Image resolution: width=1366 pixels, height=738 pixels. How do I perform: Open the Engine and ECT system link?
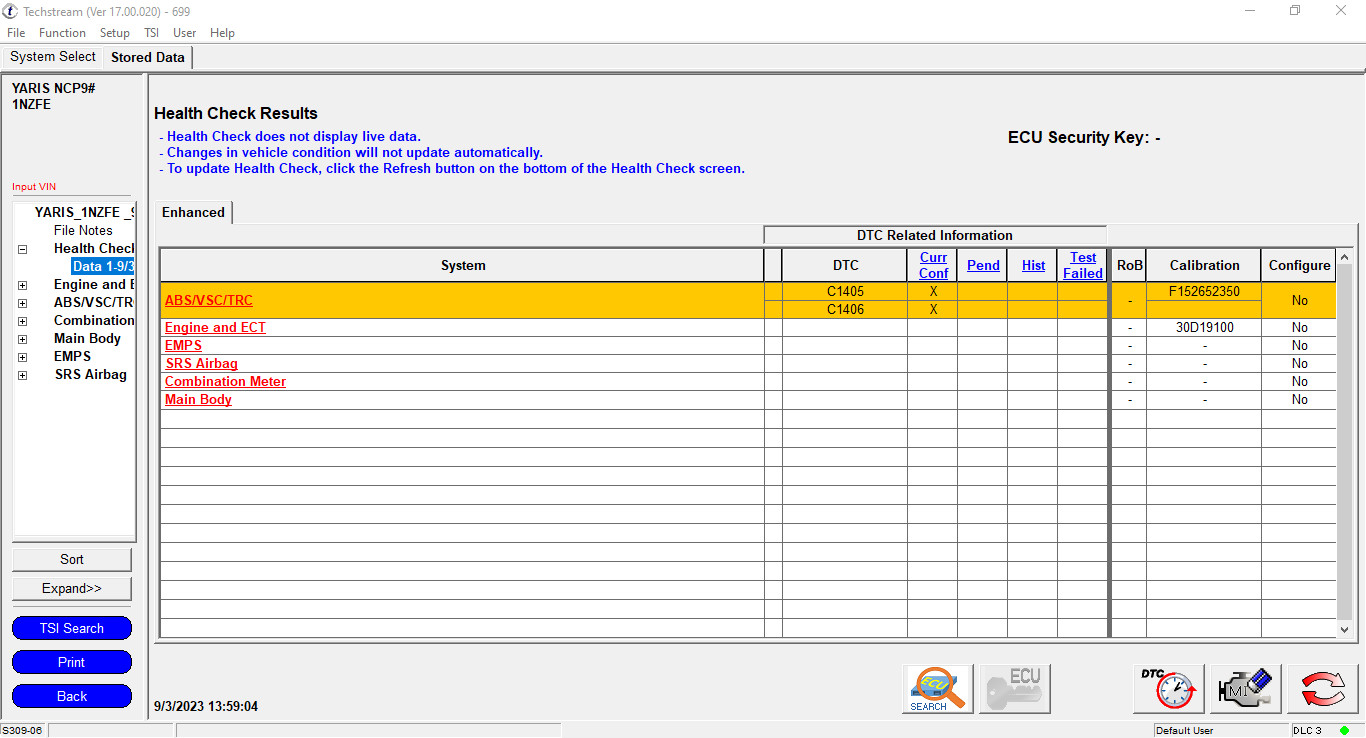(215, 328)
